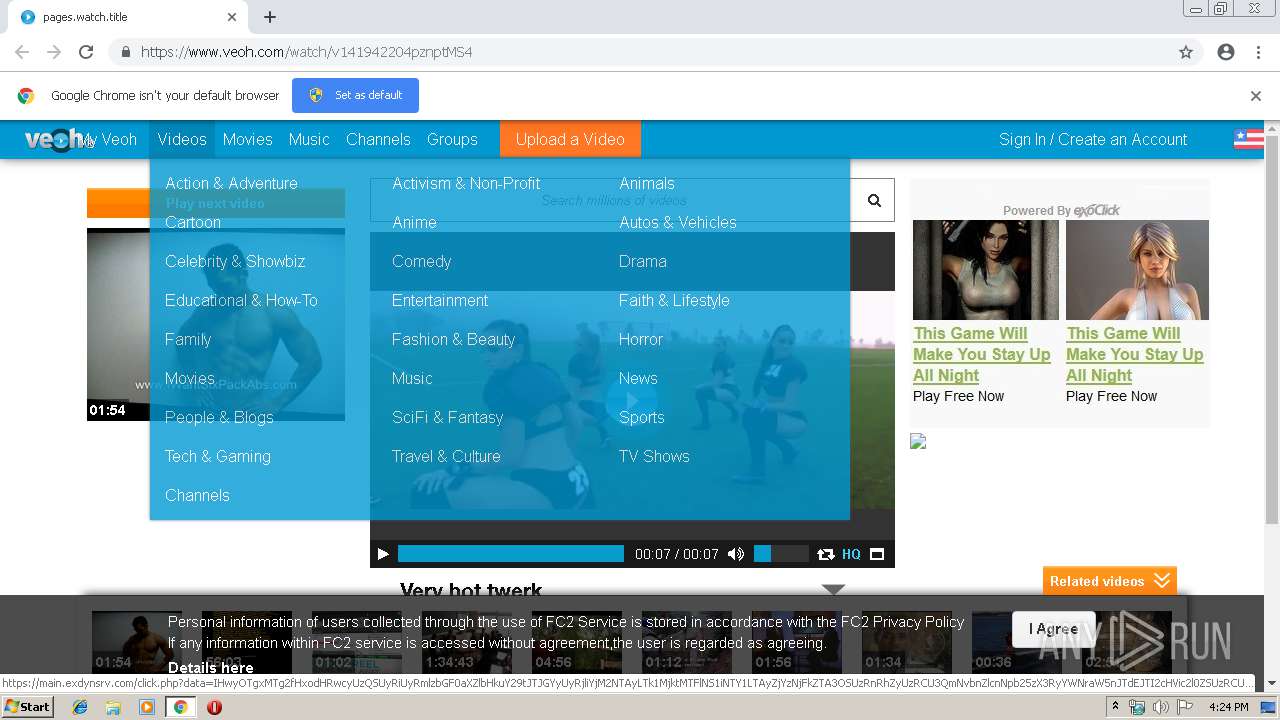Mute the video using the speaker icon
Image resolution: width=1280 pixels, height=720 pixels.
pyautogui.click(x=736, y=554)
